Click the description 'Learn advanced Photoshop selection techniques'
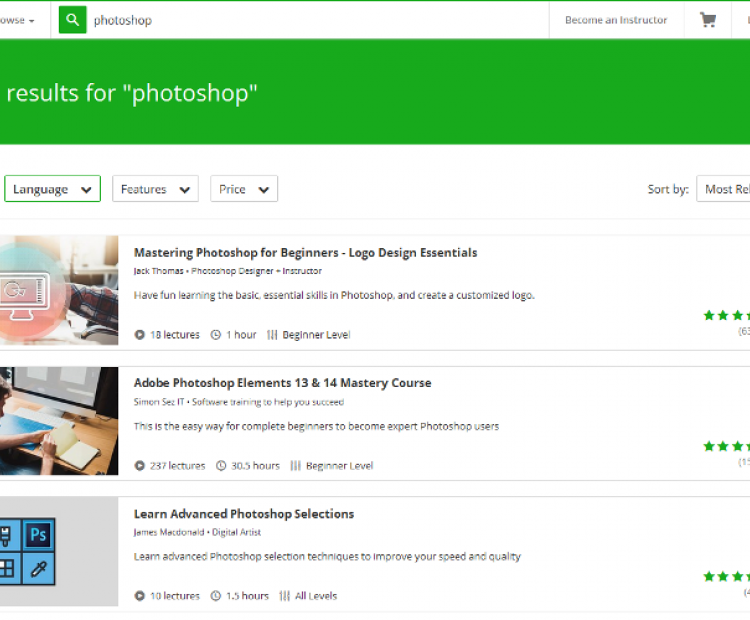The width and height of the screenshot is (750, 620). click(x=327, y=556)
